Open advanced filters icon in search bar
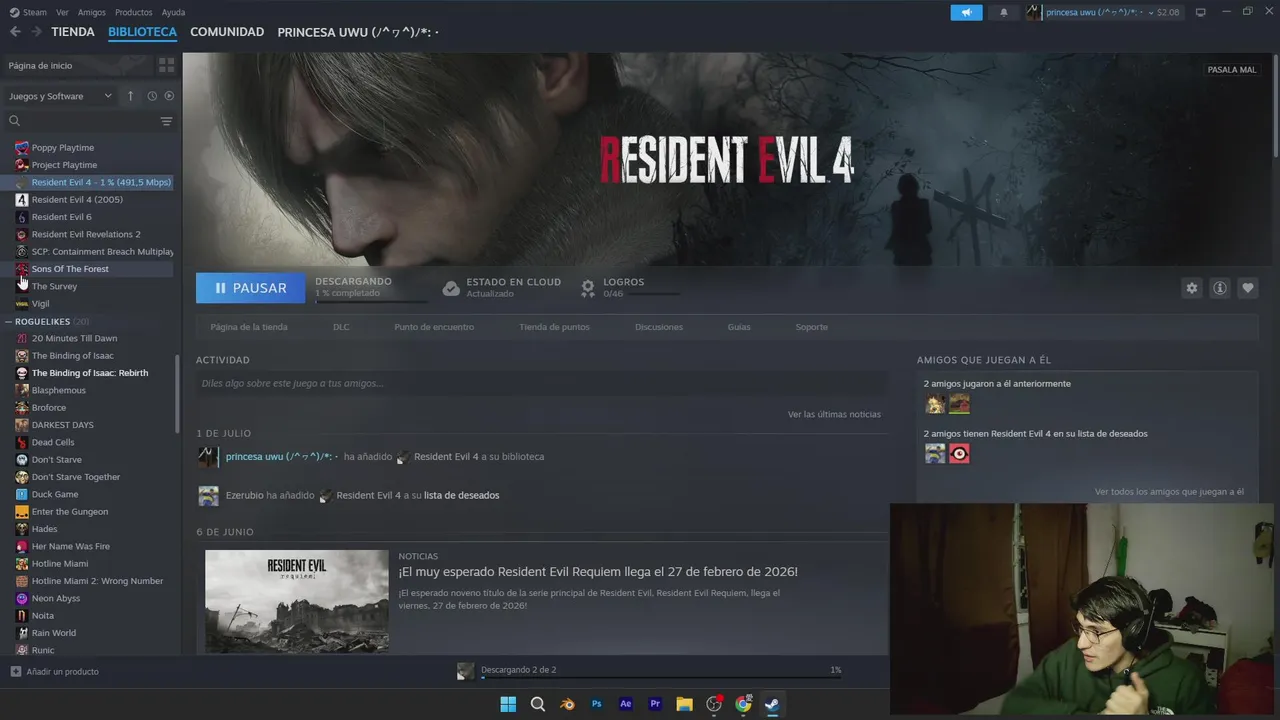Viewport: 1280px width, 720px height. (166, 121)
